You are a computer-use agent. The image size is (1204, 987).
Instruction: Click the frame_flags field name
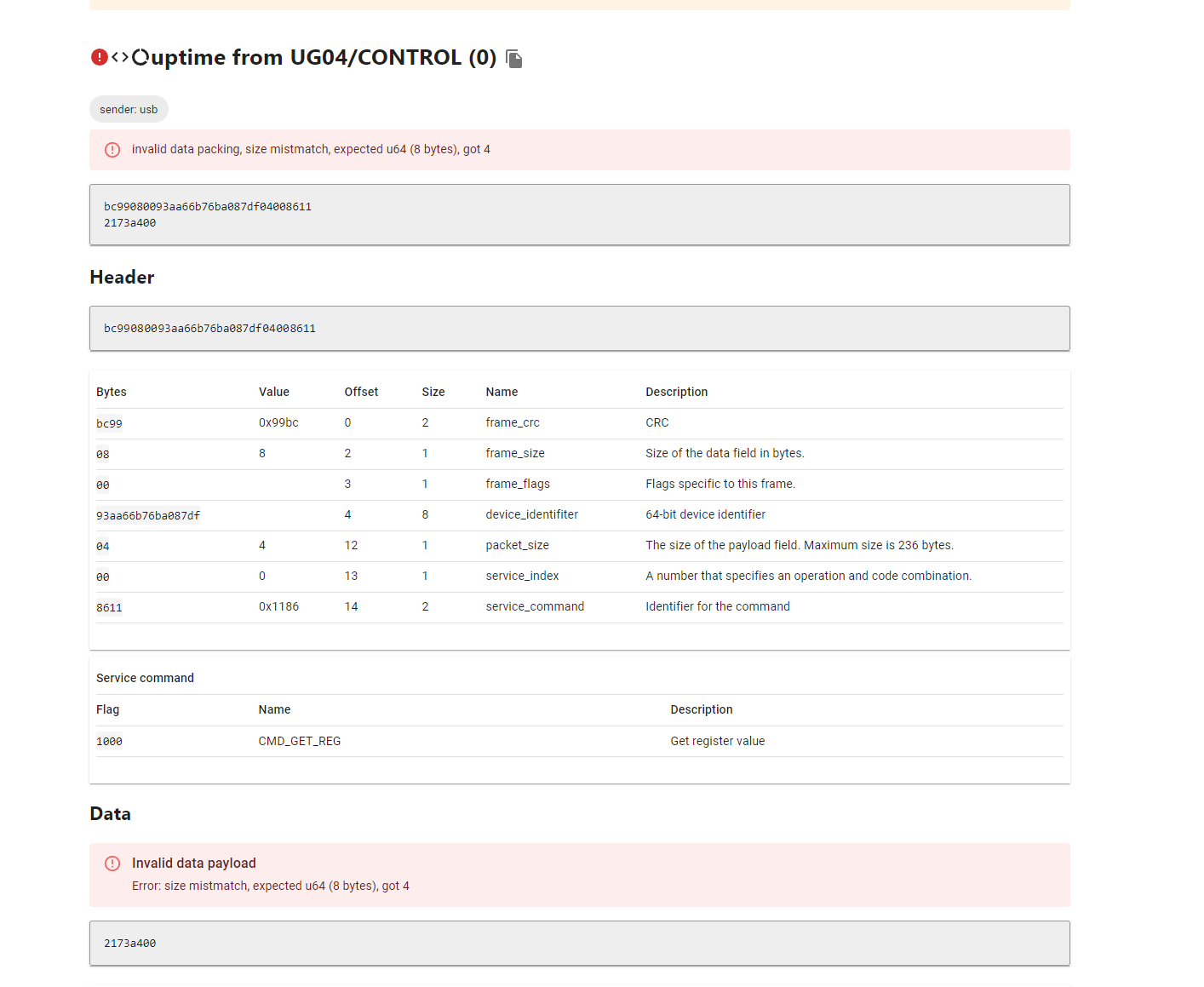pyautogui.click(x=517, y=484)
